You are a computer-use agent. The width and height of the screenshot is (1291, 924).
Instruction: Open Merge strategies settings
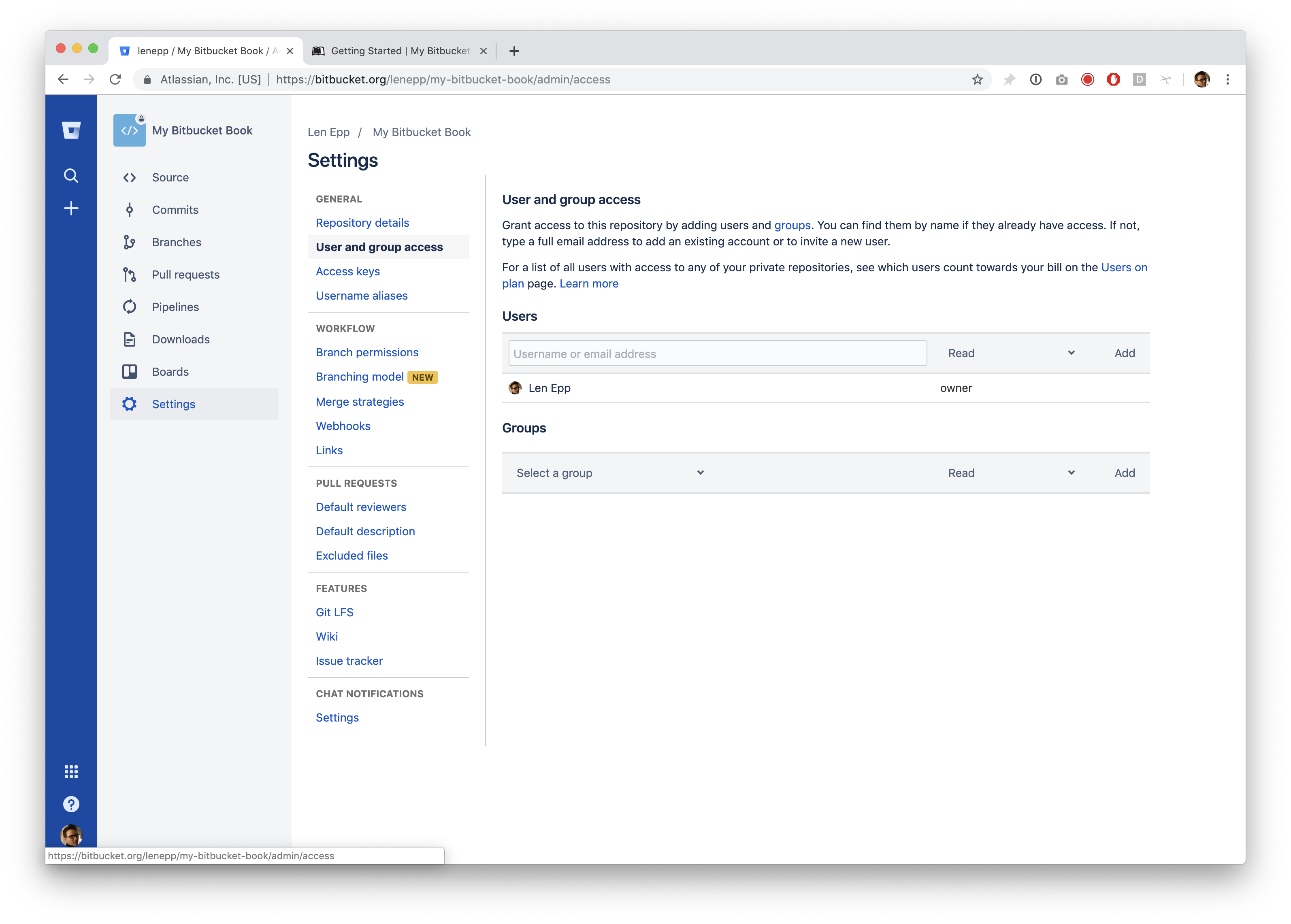pyautogui.click(x=360, y=402)
